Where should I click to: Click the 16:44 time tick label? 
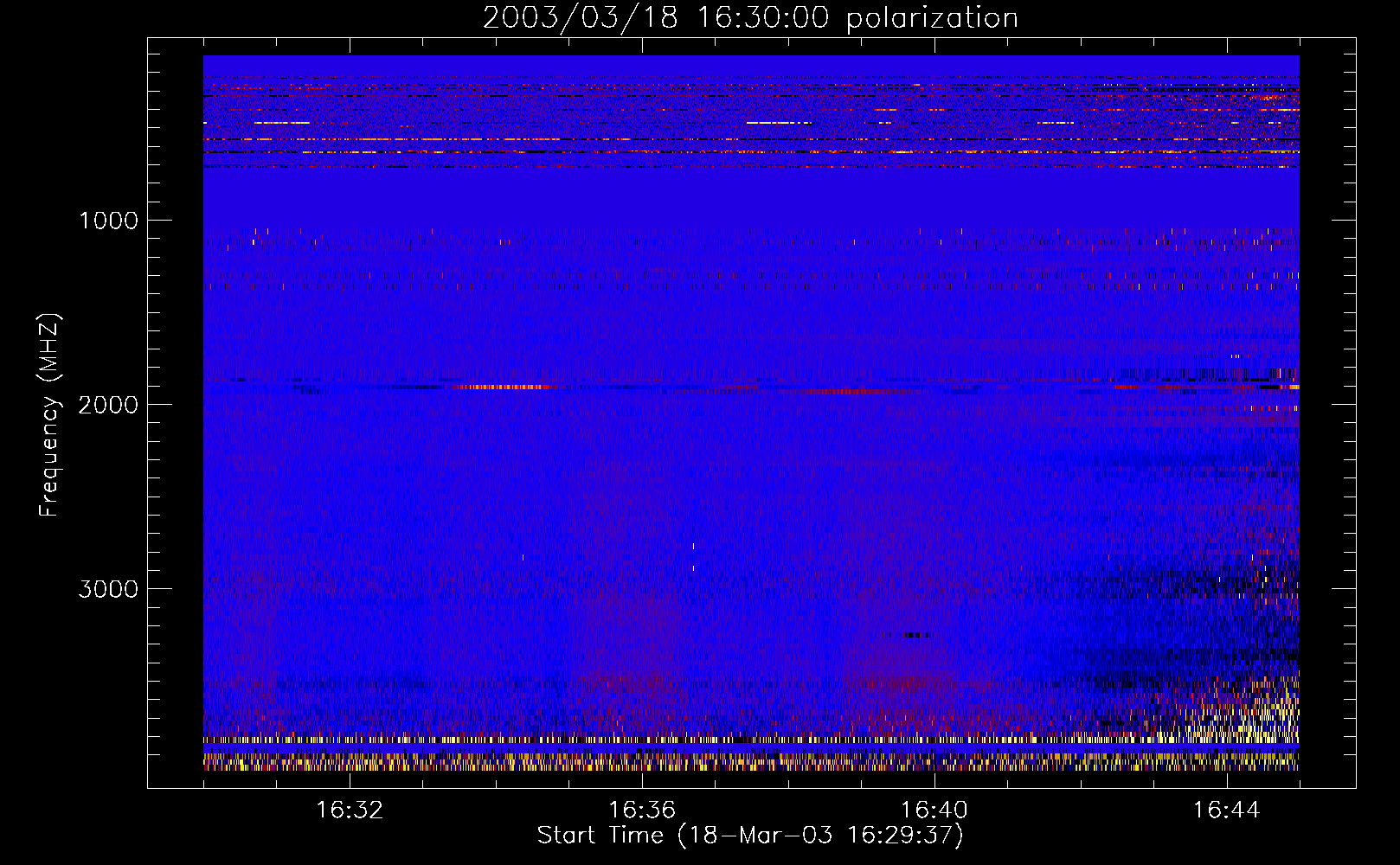pyautogui.click(x=1227, y=811)
